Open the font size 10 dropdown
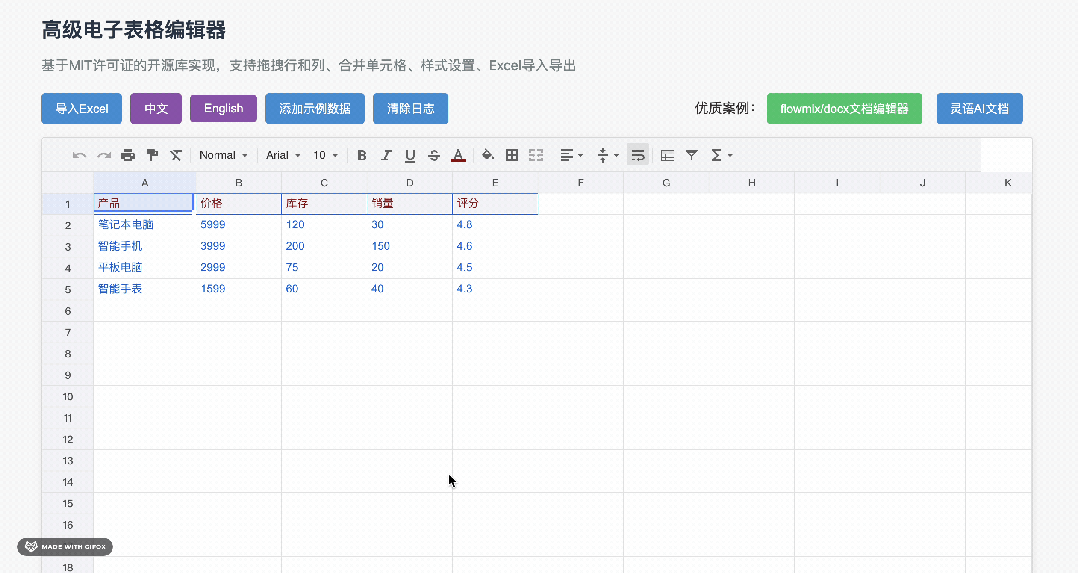 [x=325, y=156]
